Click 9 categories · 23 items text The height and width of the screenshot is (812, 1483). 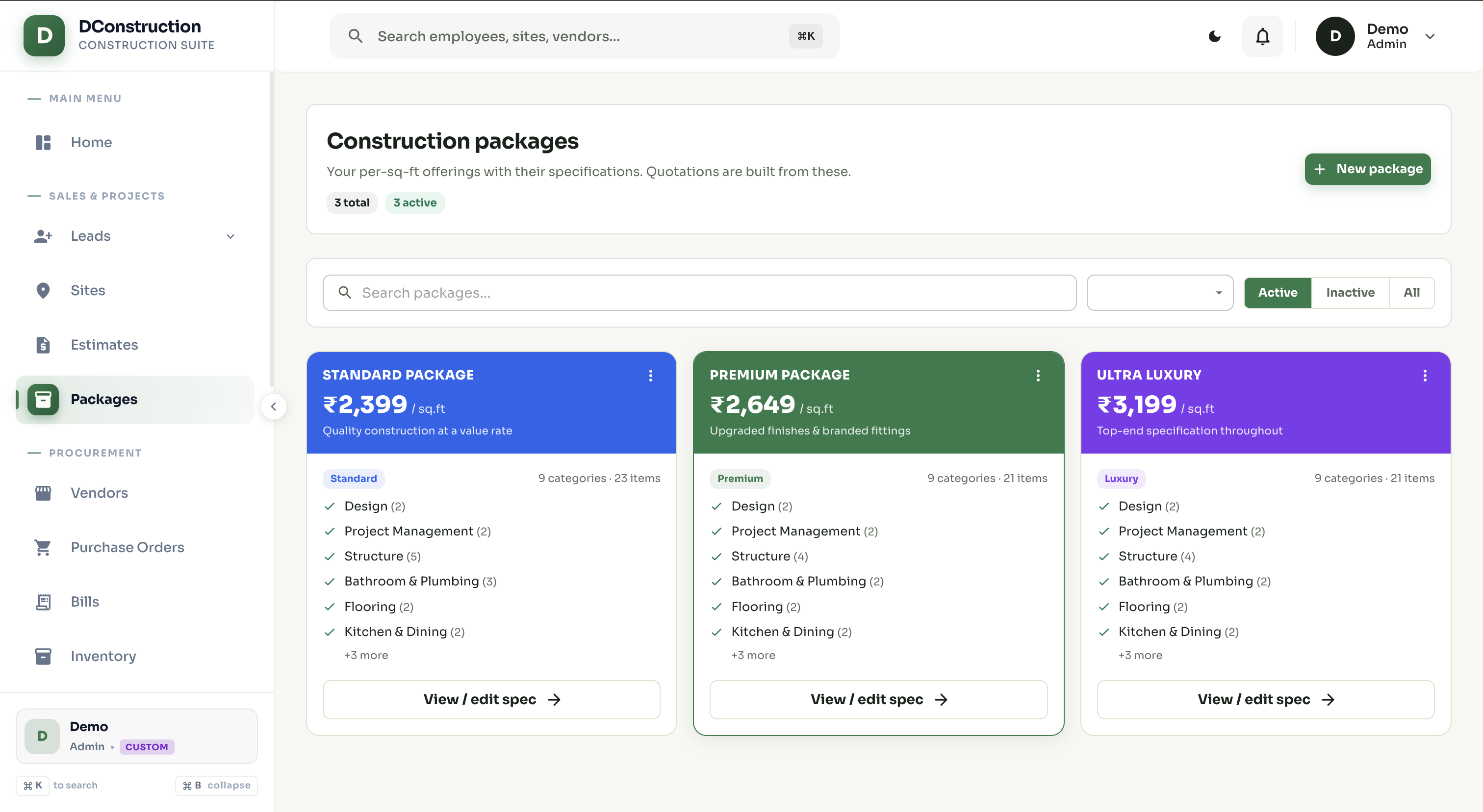tap(599, 478)
